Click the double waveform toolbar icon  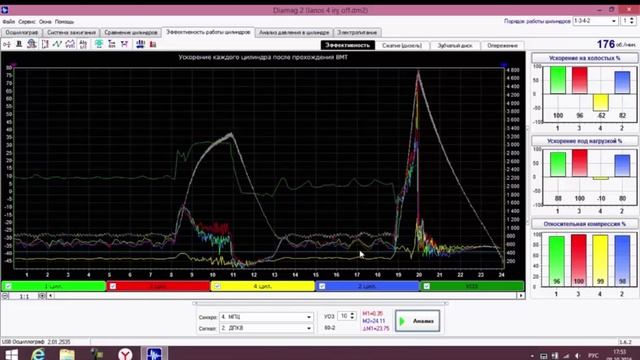(x=70, y=44)
